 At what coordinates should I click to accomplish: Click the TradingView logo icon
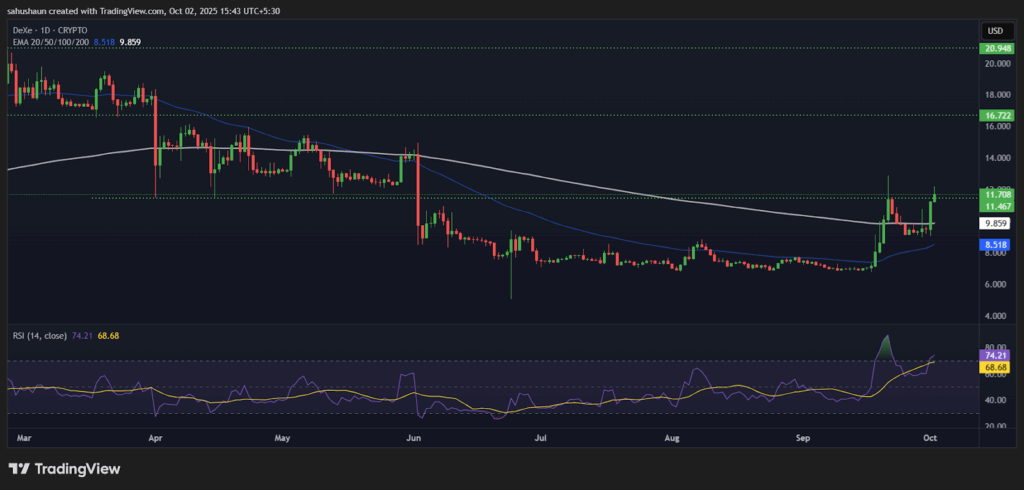20,468
